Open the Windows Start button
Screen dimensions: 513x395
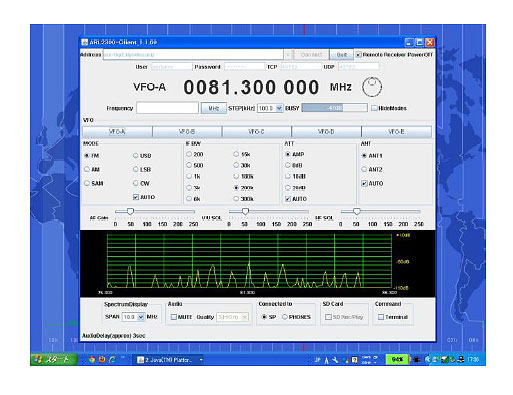click(x=54, y=360)
